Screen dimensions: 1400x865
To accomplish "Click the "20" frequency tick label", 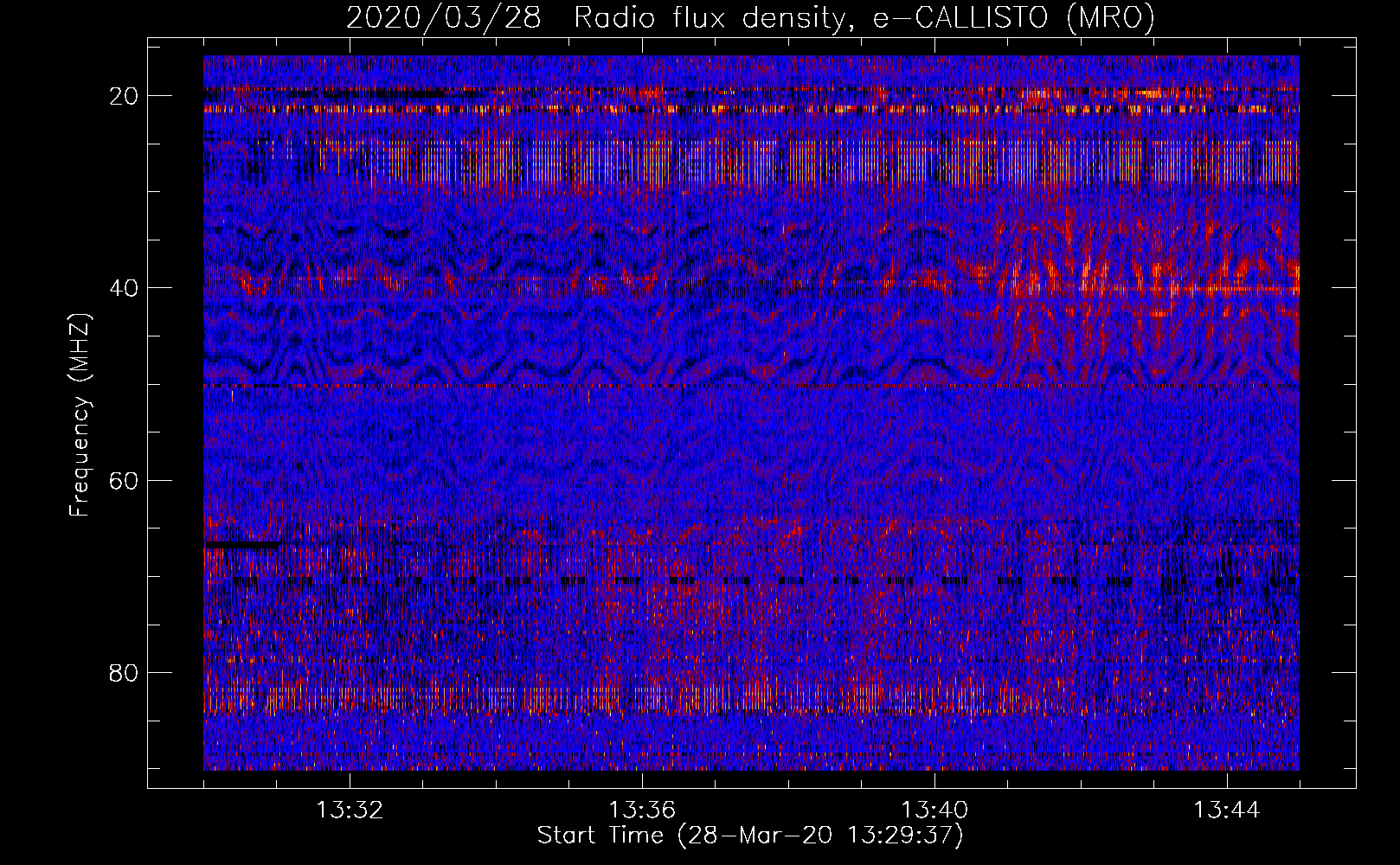I will point(125,96).
